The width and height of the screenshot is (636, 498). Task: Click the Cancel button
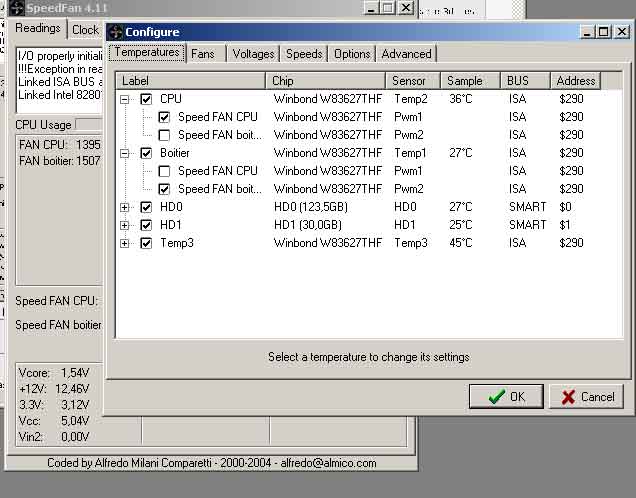pyautogui.click(x=587, y=397)
